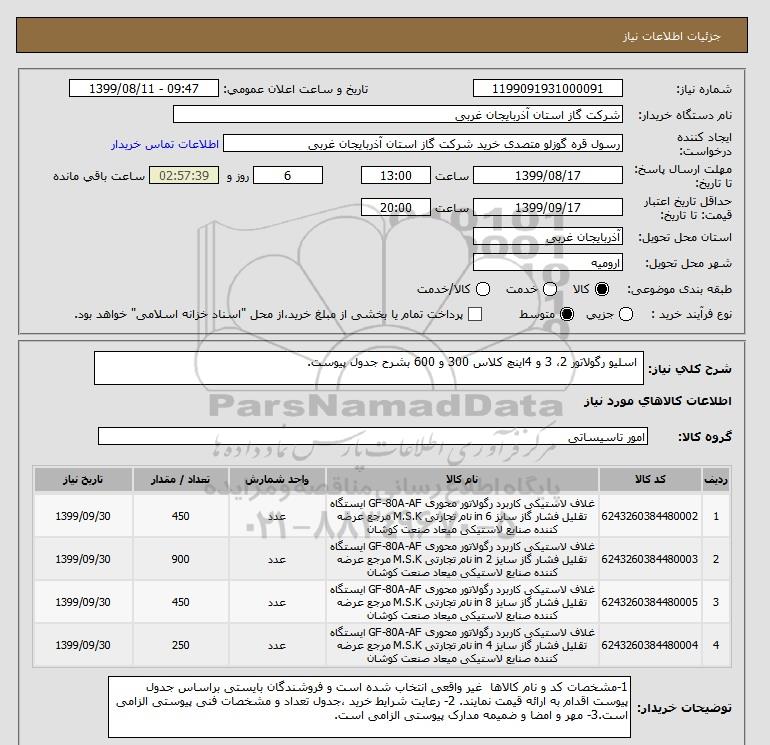770x745 pixels.
Task: Choose the جزیی purchase type radio
Action: pyautogui.click(x=626, y=314)
